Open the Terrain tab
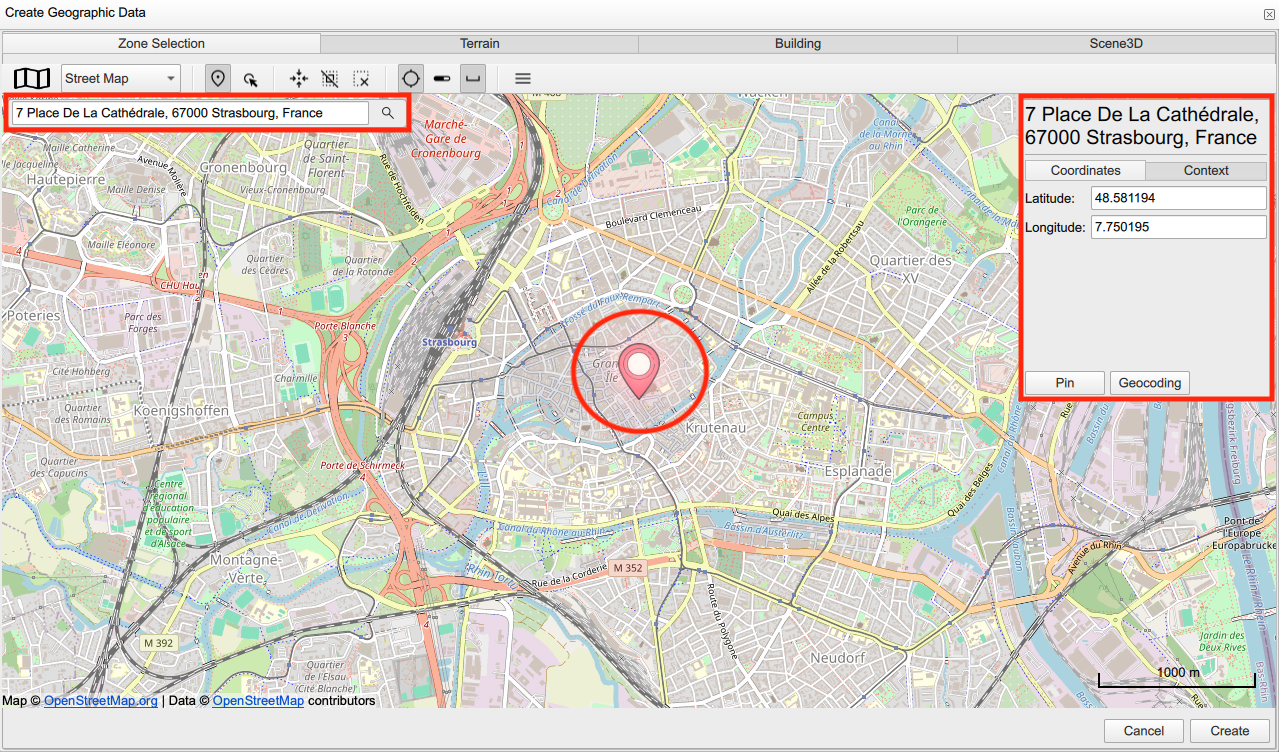 [479, 43]
